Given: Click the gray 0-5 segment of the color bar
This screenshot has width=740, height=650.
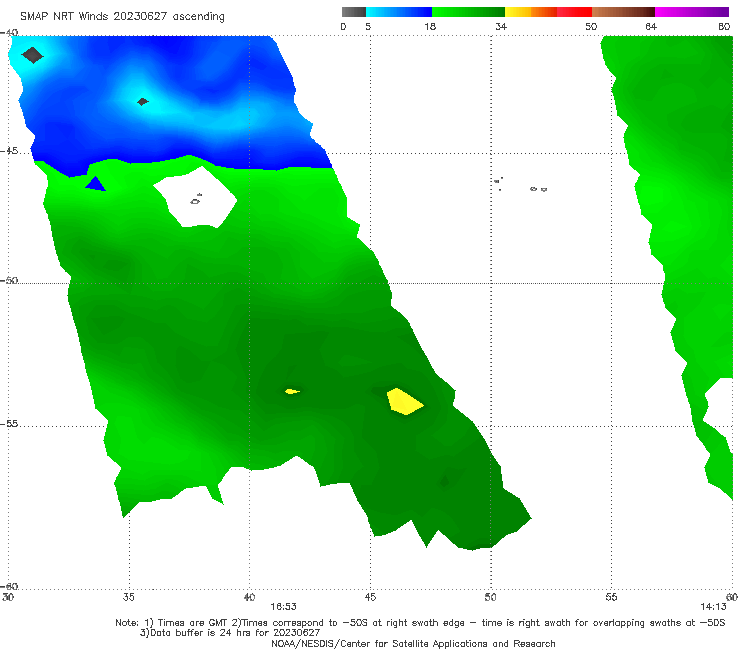Looking at the screenshot, I should tap(353, 12).
